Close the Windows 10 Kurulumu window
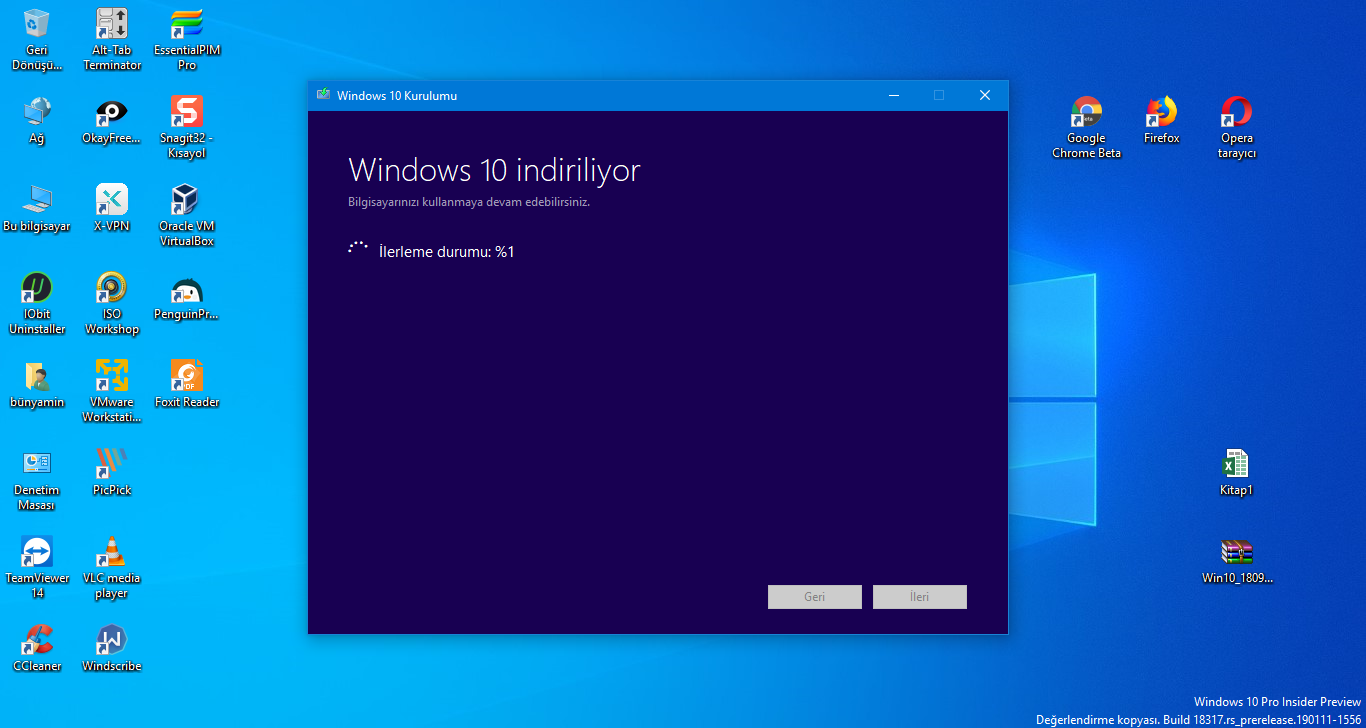The width and height of the screenshot is (1366, 728). pyautogui.click(x=985, y=95)
